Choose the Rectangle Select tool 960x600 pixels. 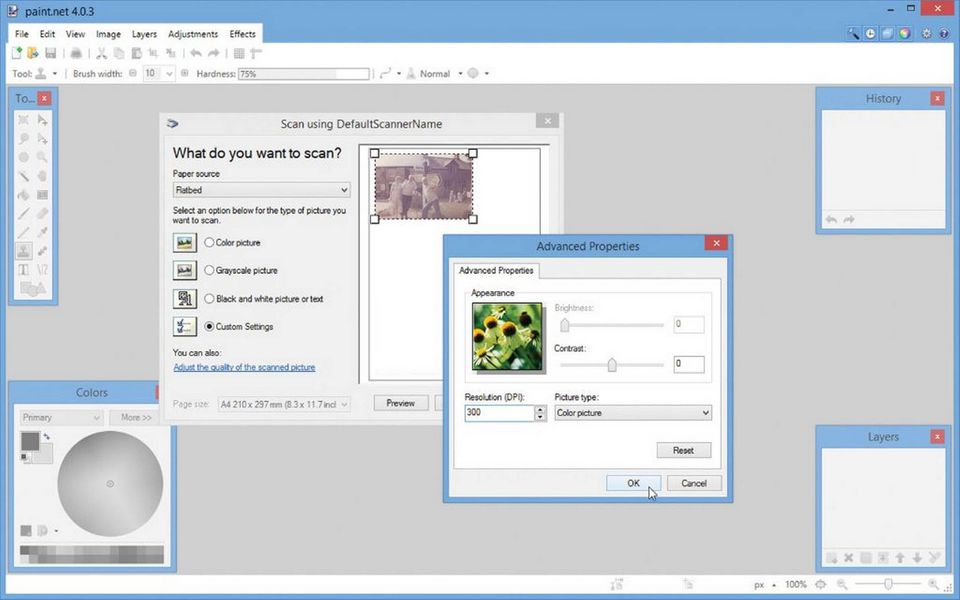[x=24, y=120]
